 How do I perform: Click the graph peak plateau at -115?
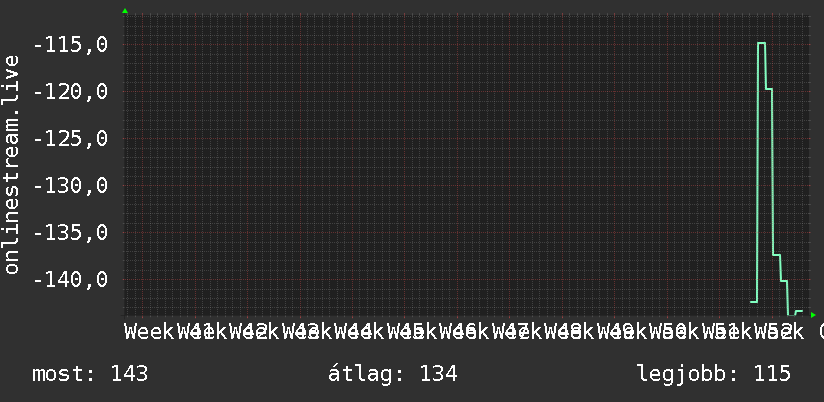(761, 43)
